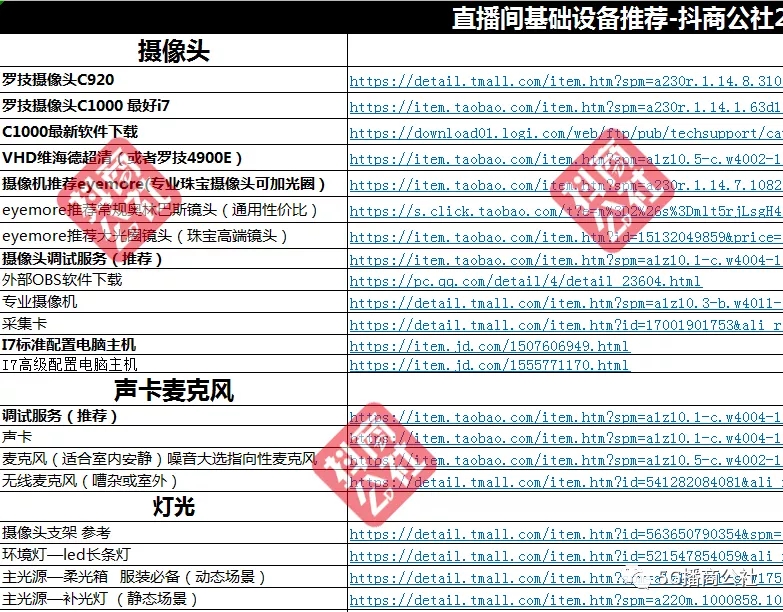Open the link for 采集卡
The height and width of the screenshot is (612, 783).
566,325
